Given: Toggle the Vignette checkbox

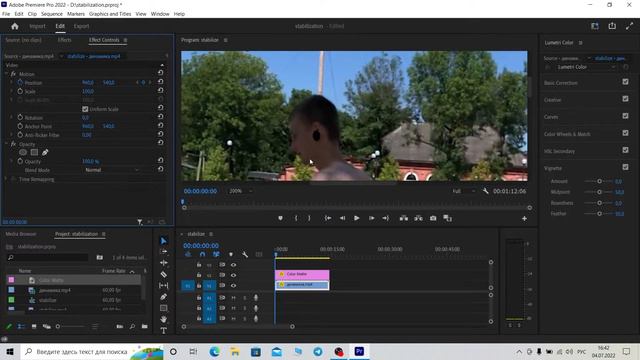Looking at the screenshot, I should (625, 167).
